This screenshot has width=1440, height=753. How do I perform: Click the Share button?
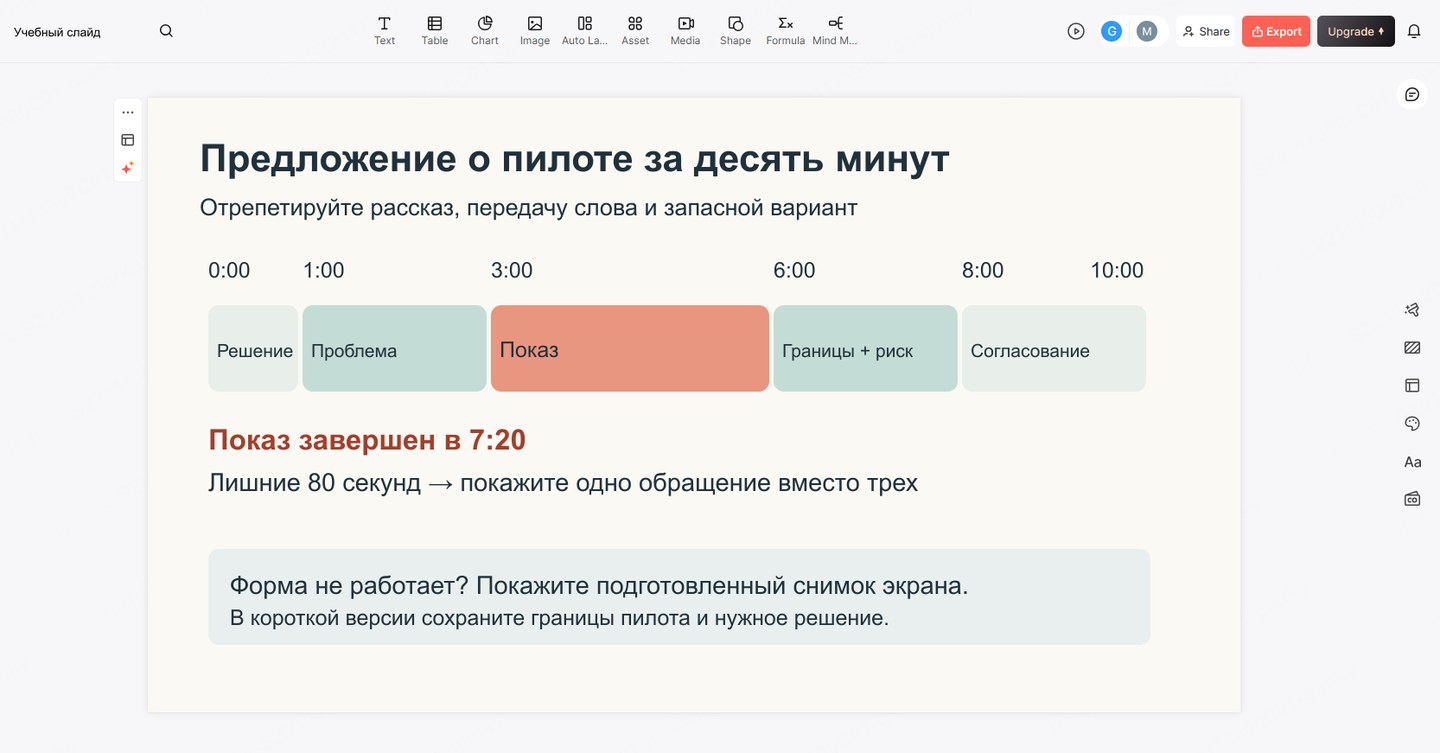(x=1205, y=31)
